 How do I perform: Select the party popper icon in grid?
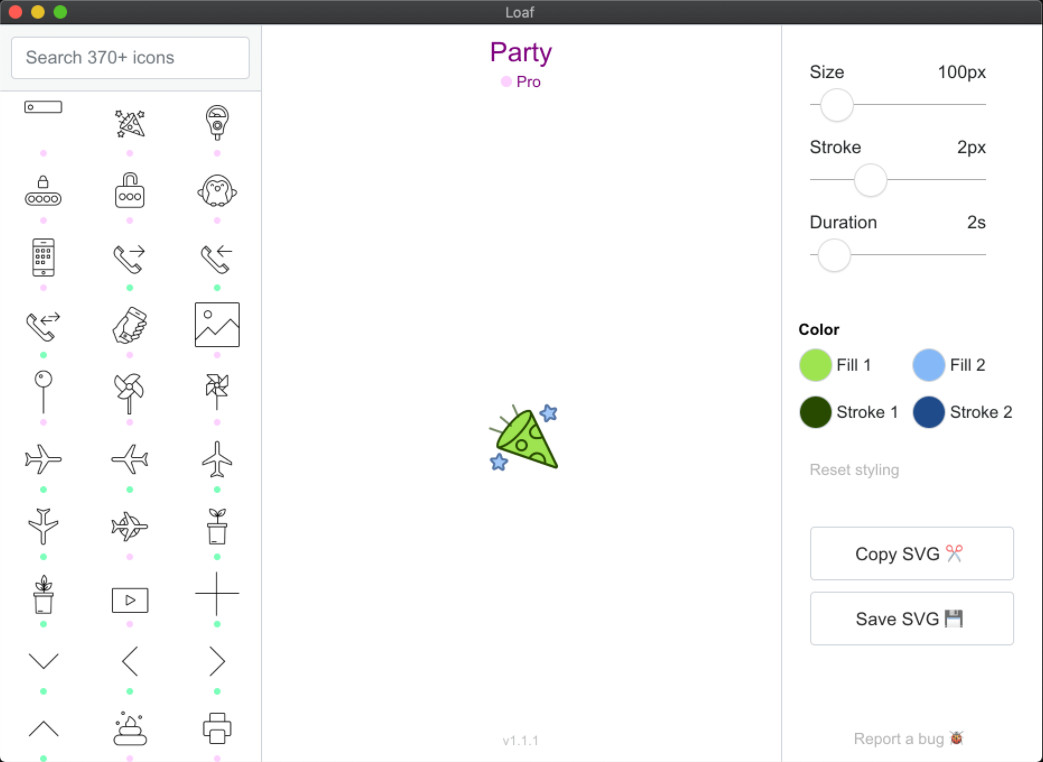tap(130, 124)
